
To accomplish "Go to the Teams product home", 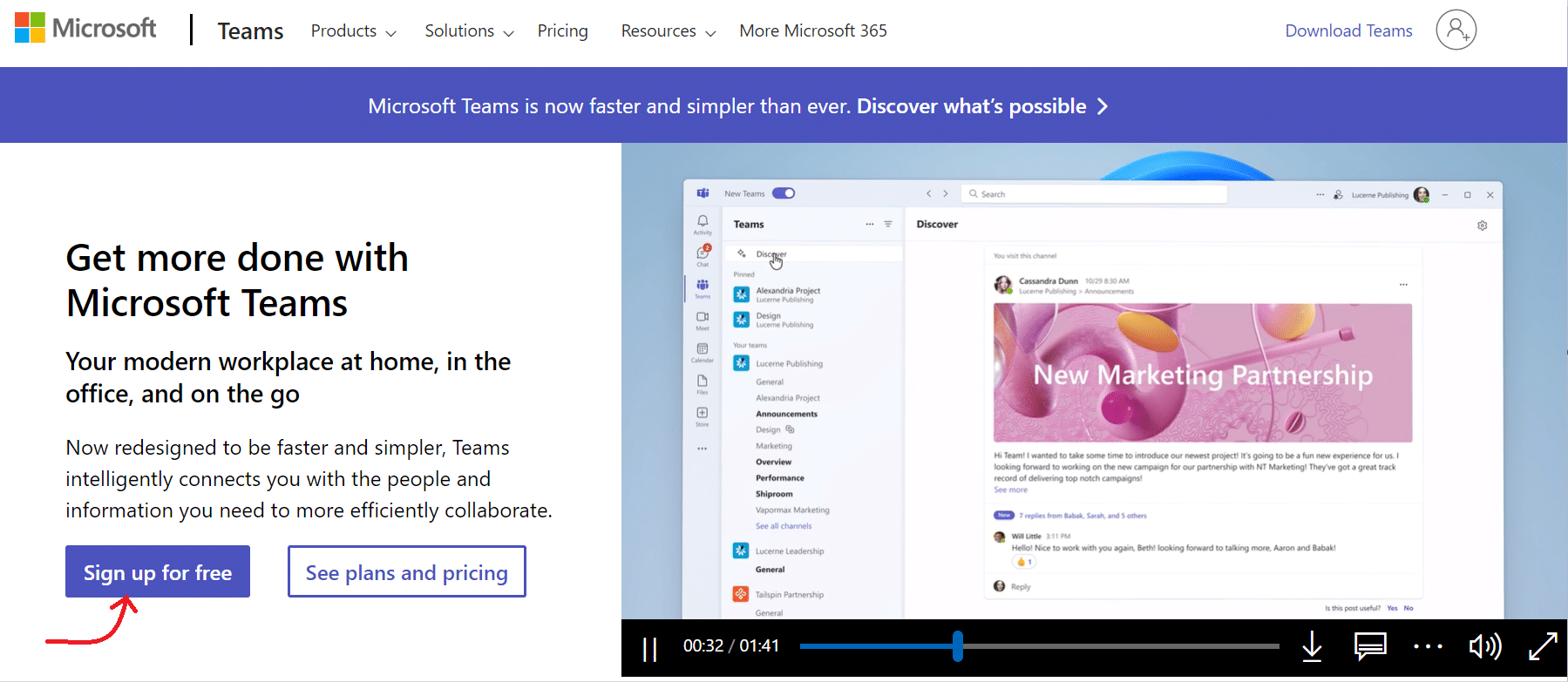I will click(250, 31).
